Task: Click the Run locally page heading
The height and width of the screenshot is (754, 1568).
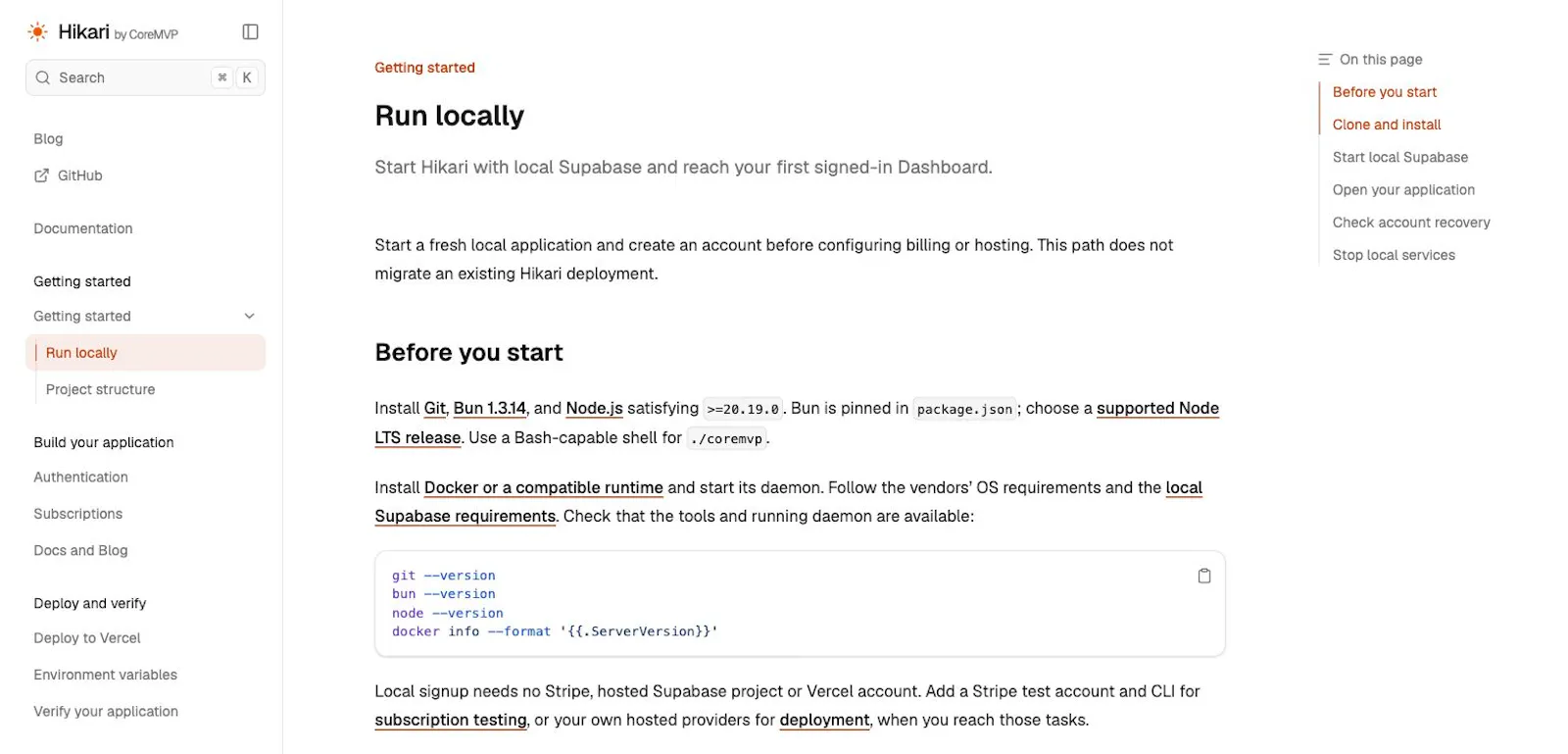Action: tap(450, 116)
